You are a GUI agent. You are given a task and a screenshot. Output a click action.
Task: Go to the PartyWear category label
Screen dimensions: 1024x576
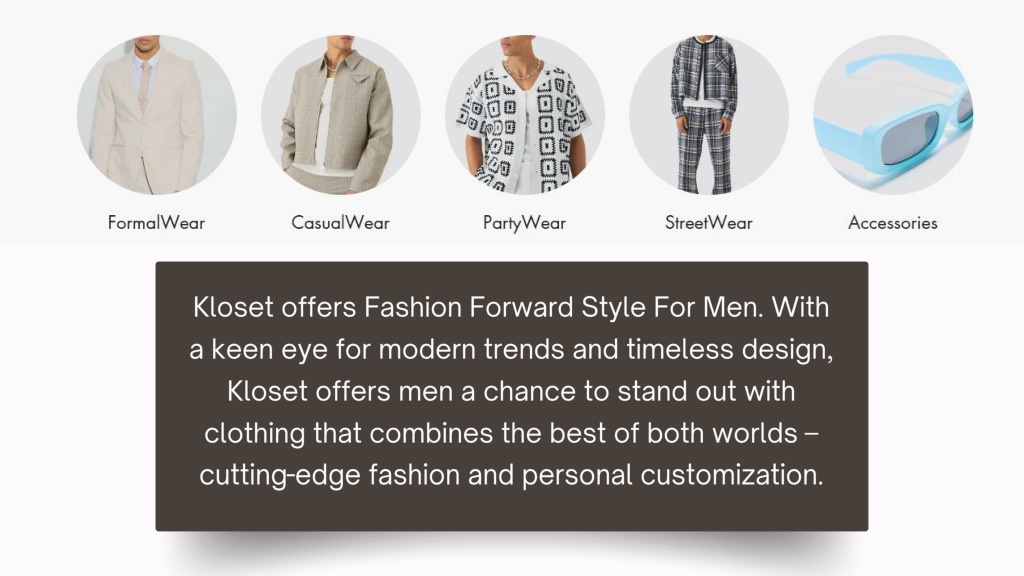524,223
